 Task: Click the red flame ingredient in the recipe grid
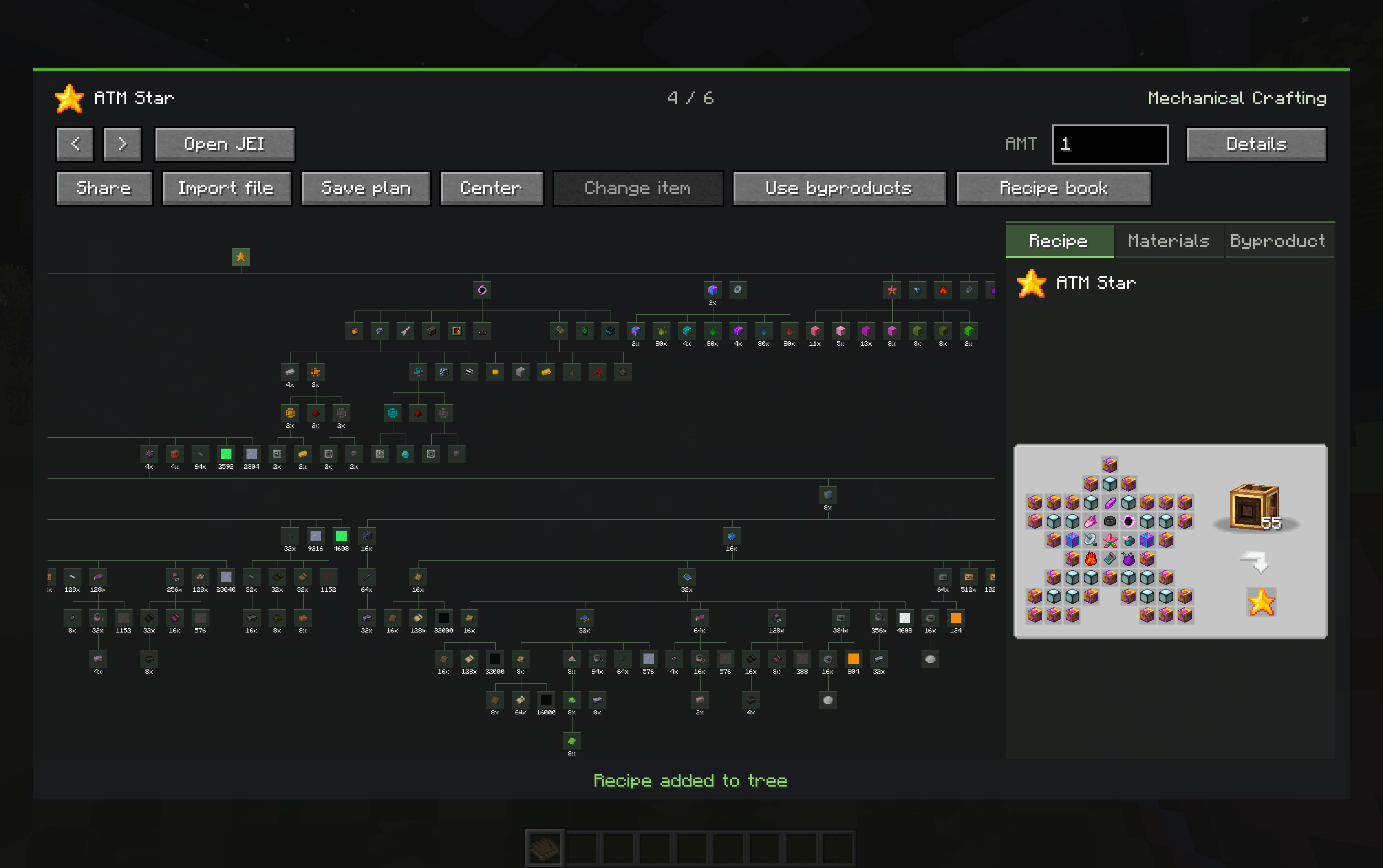point(1091,558)
